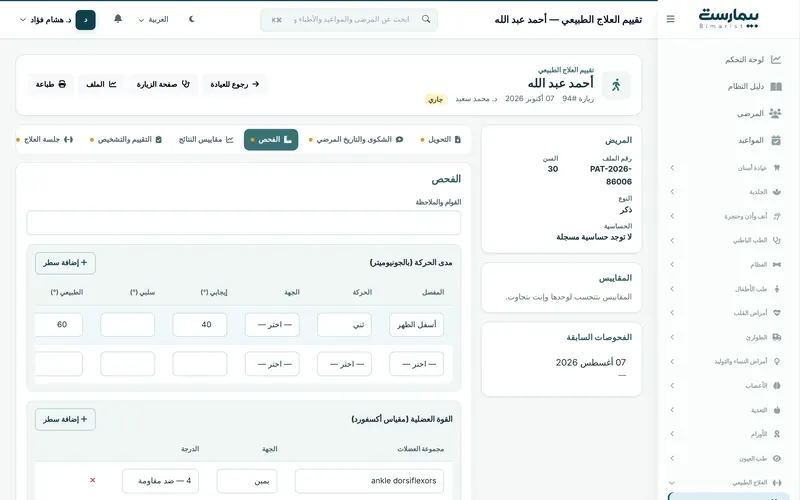Screen dimensions: 800x500
Task: Open the الدرجة dropdown showing 4 — ضد مقاومة
Action: coord(160,481)
